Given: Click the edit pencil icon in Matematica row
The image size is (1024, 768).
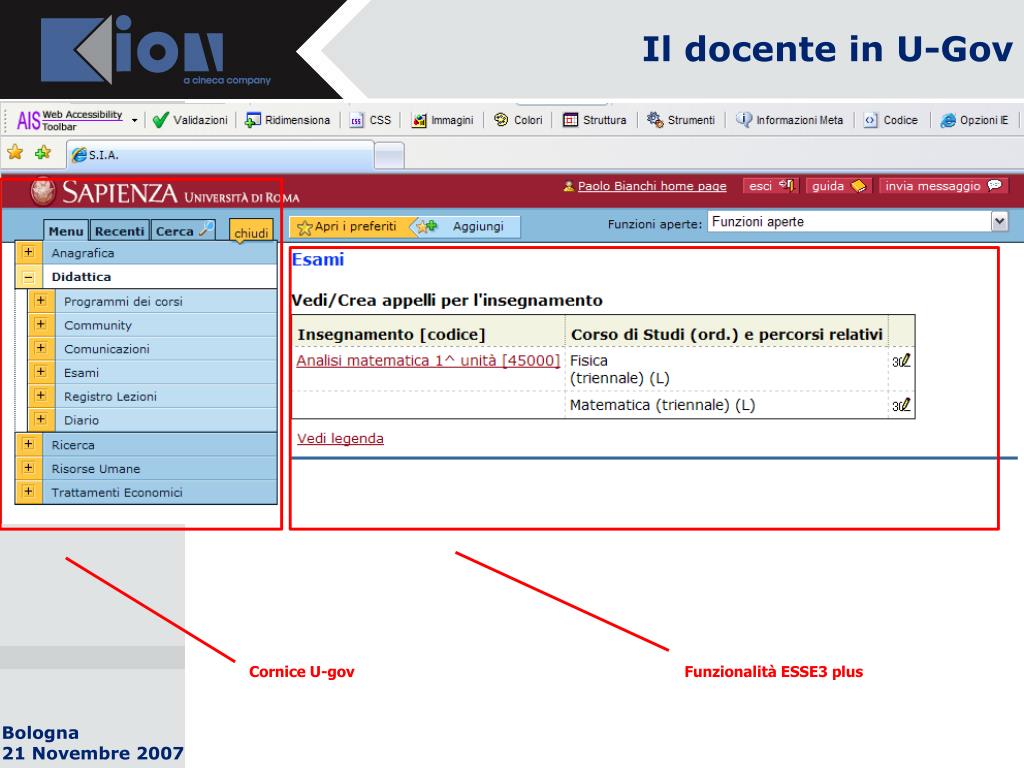Looking at the screenshot, I should click(x=902, y=406).
